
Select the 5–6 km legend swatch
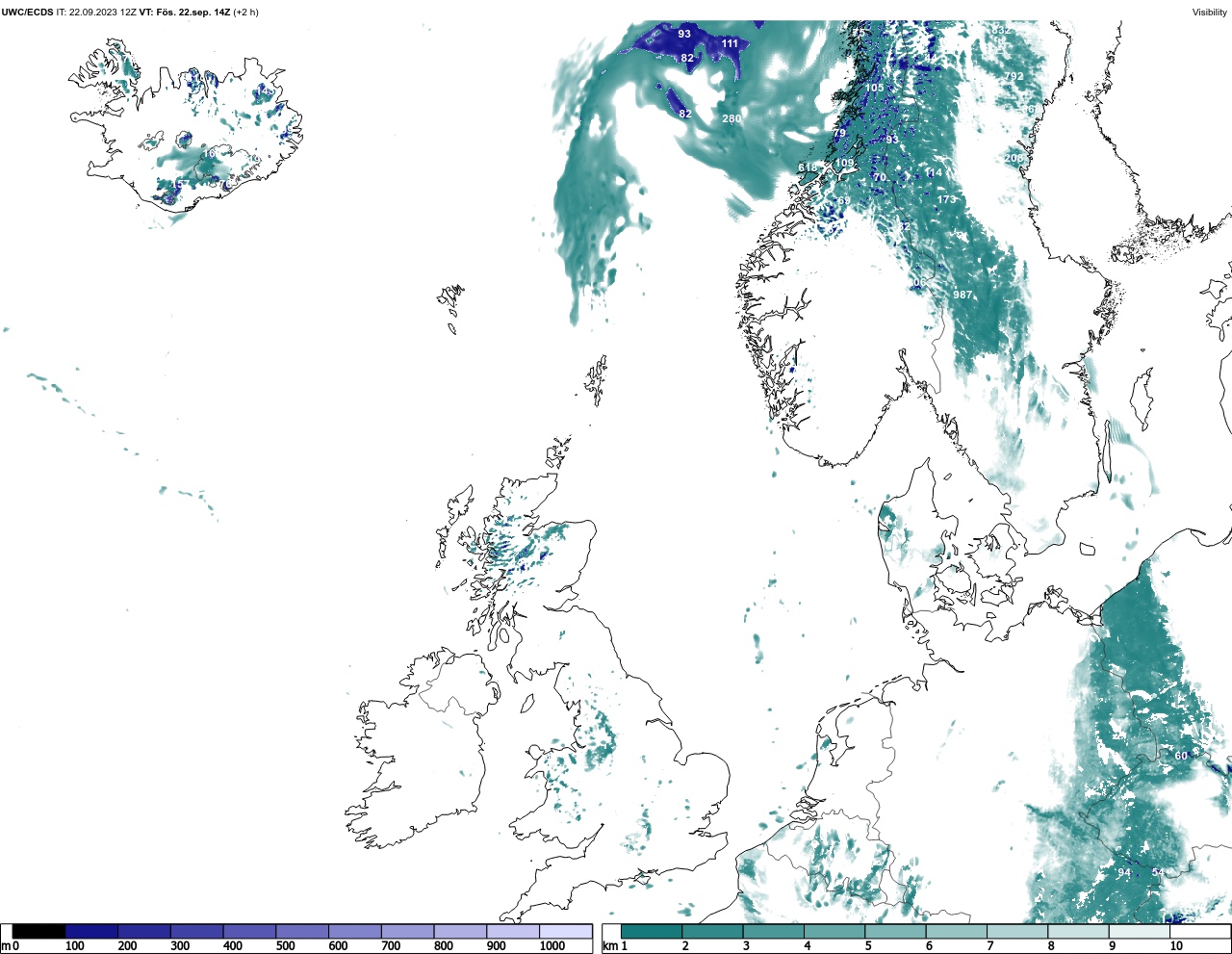click(x=895, y=932)
